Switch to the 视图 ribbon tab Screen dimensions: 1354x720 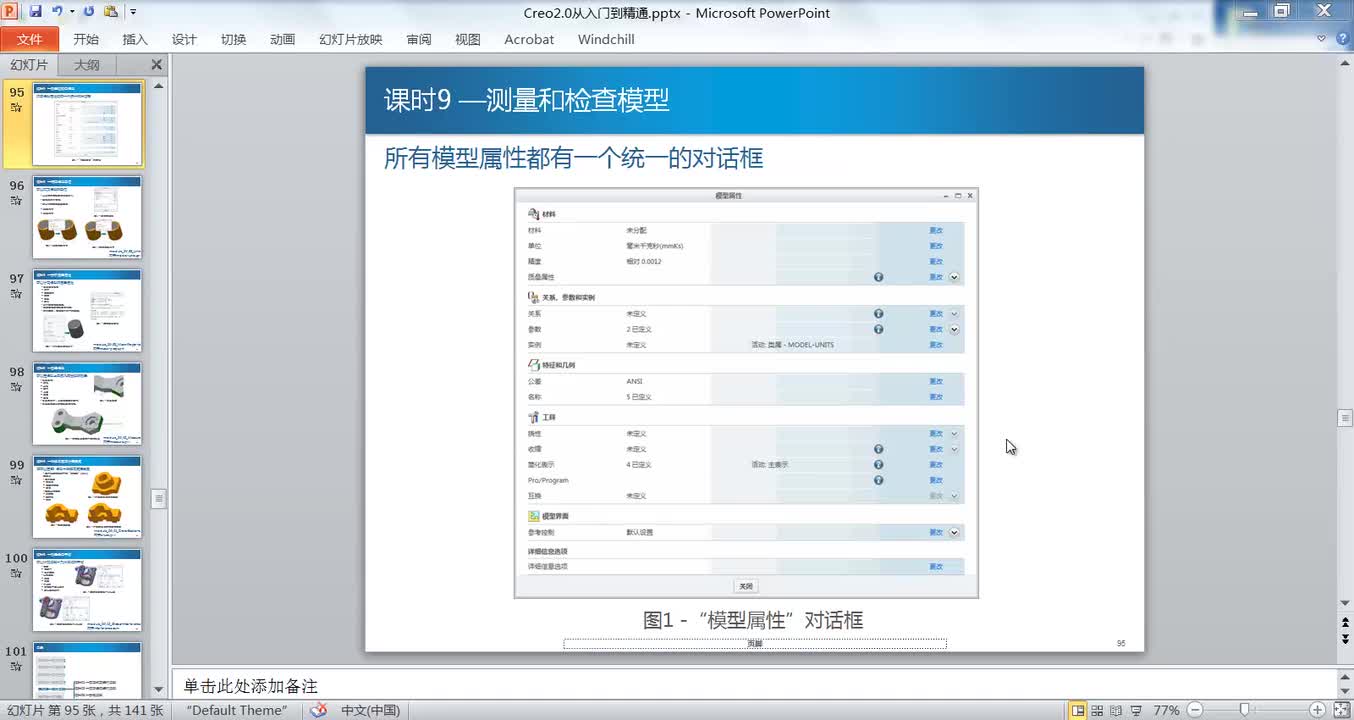(468, 39)
